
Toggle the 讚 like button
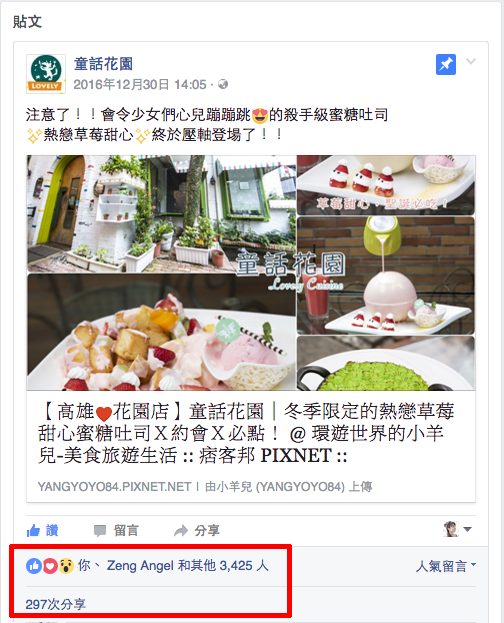43,530
